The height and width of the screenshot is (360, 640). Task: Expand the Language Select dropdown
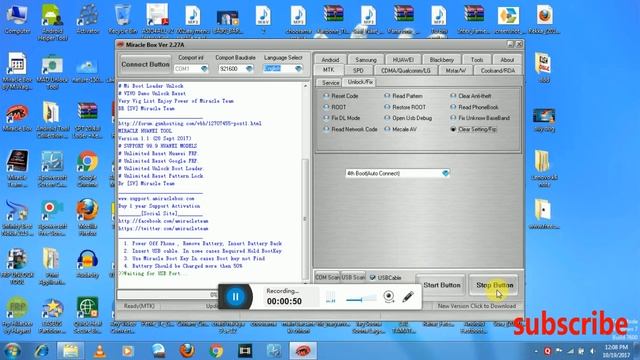click(298, 69)
